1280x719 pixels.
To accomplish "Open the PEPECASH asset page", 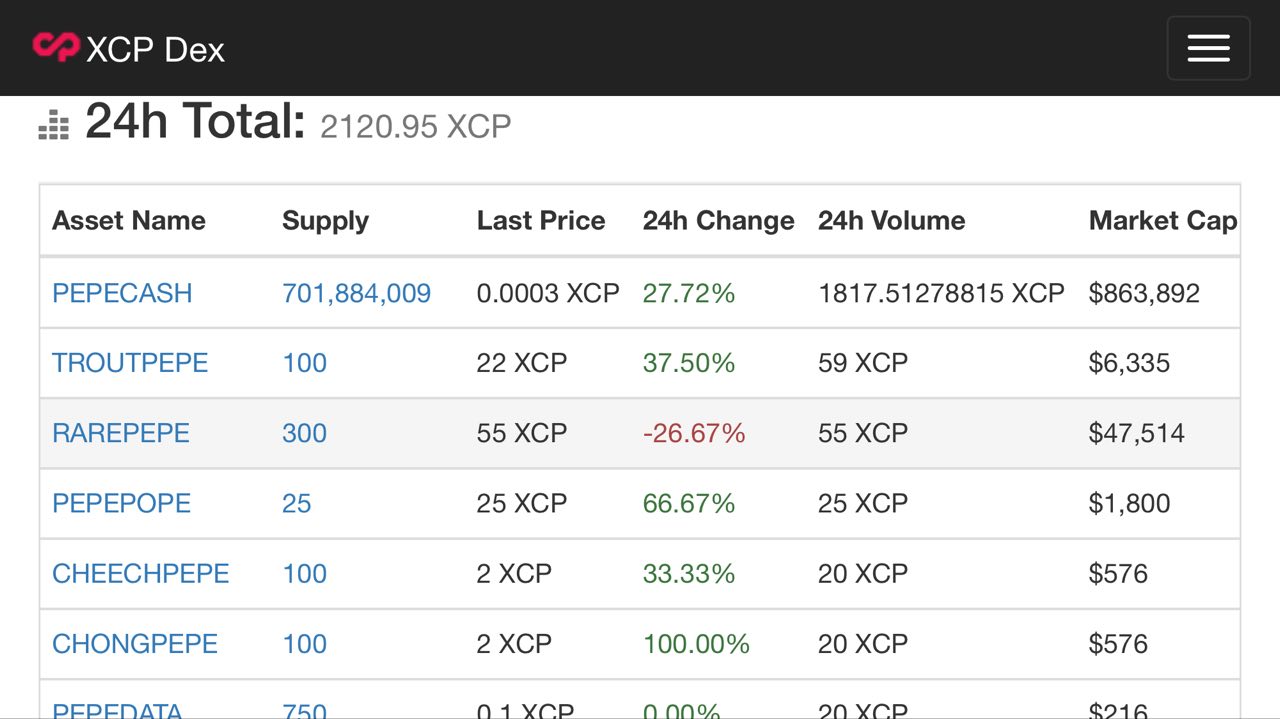I will tap(122, 293).
